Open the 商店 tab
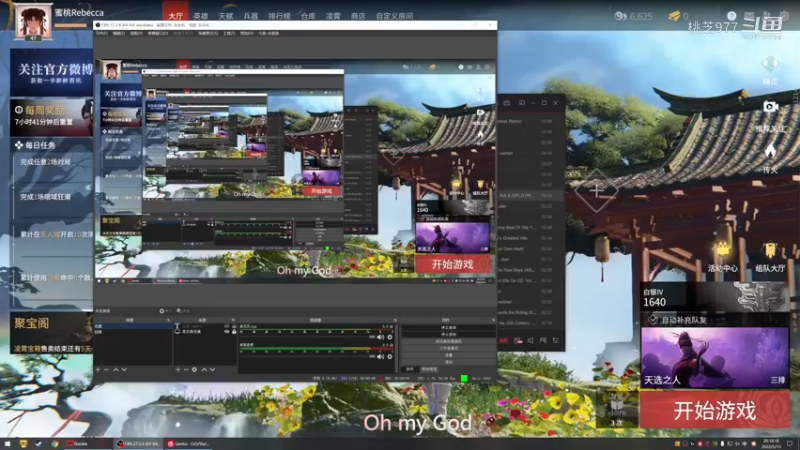Image resolution: width=800 pixels, height=450 pixels. pos(358,16)
